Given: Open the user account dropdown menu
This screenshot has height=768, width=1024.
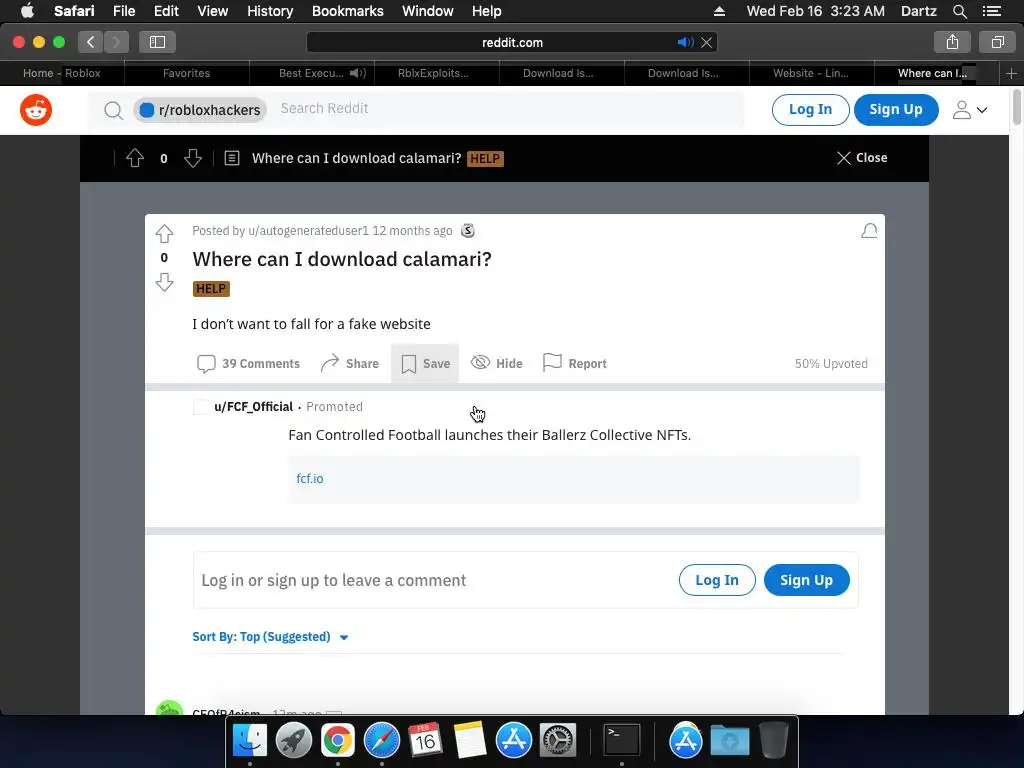Looking at the screenshot, I should 970,110.
